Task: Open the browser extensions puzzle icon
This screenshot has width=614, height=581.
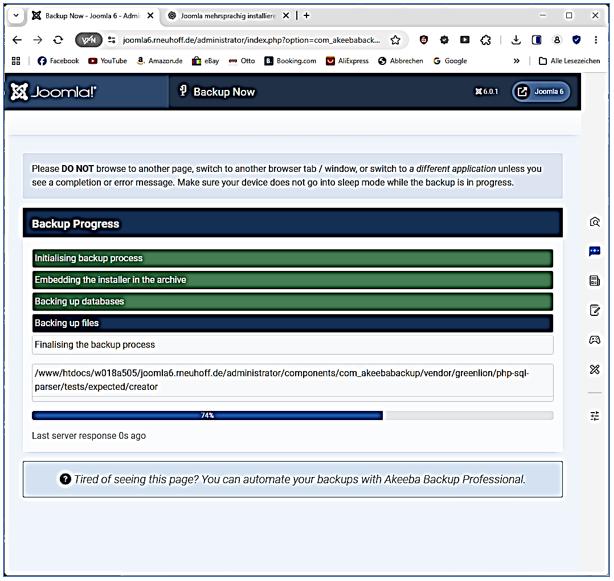Action: click(485, 40)
